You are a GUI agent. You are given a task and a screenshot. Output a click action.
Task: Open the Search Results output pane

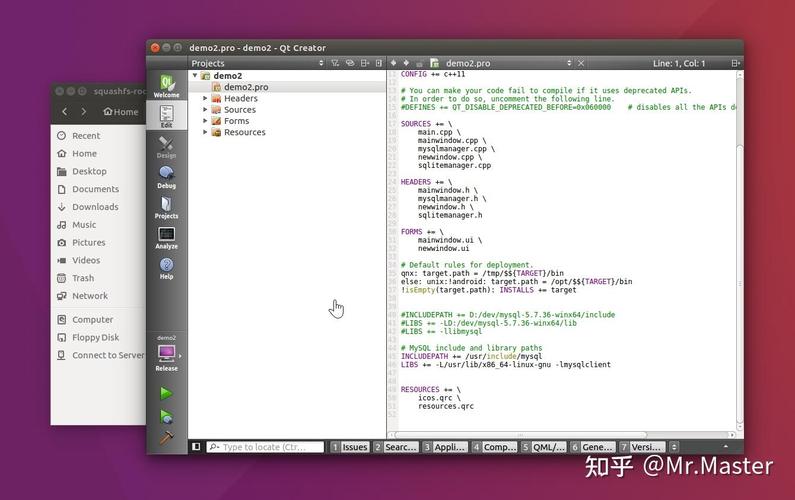[395, 447]
